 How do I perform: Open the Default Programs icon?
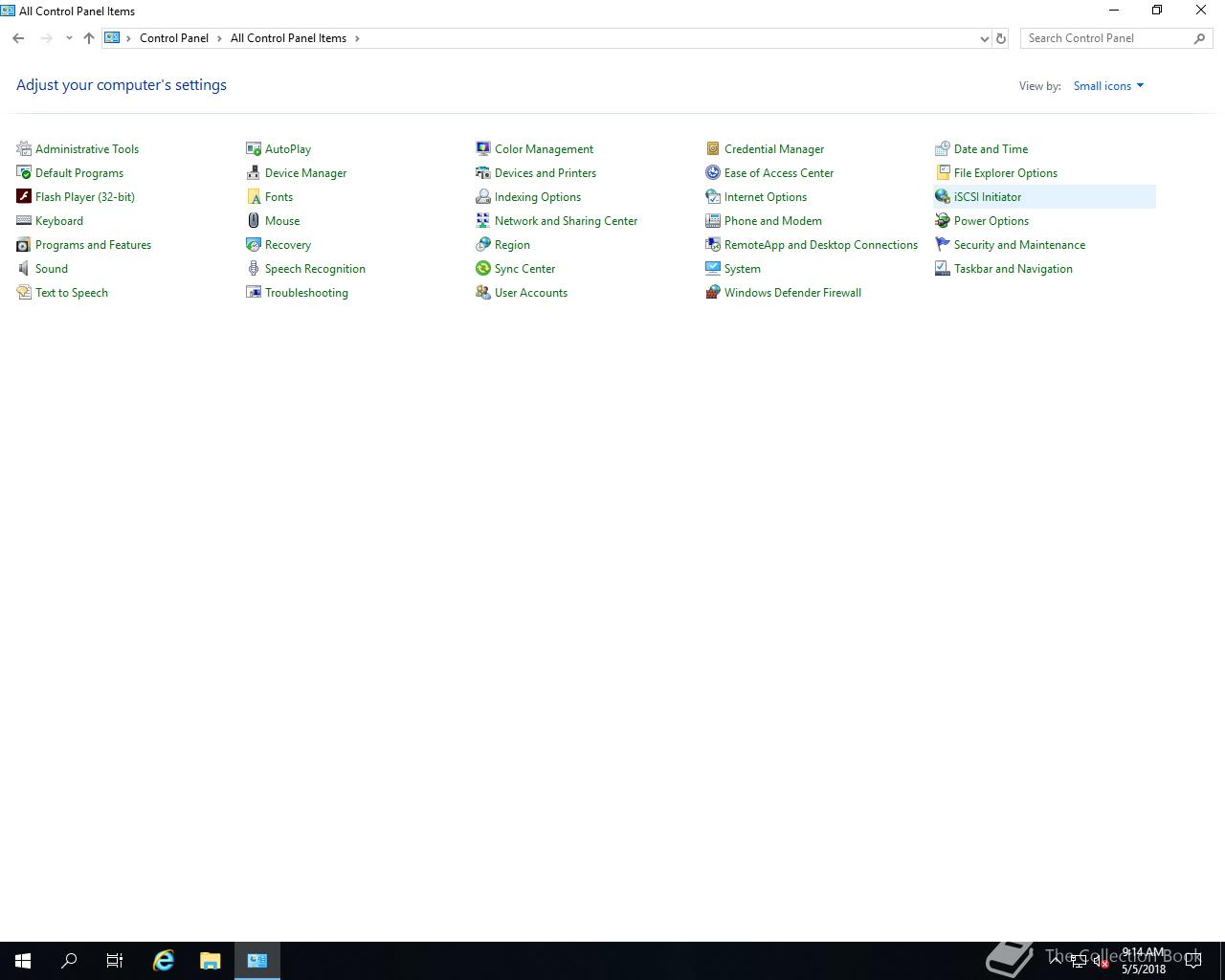[24, 172]
